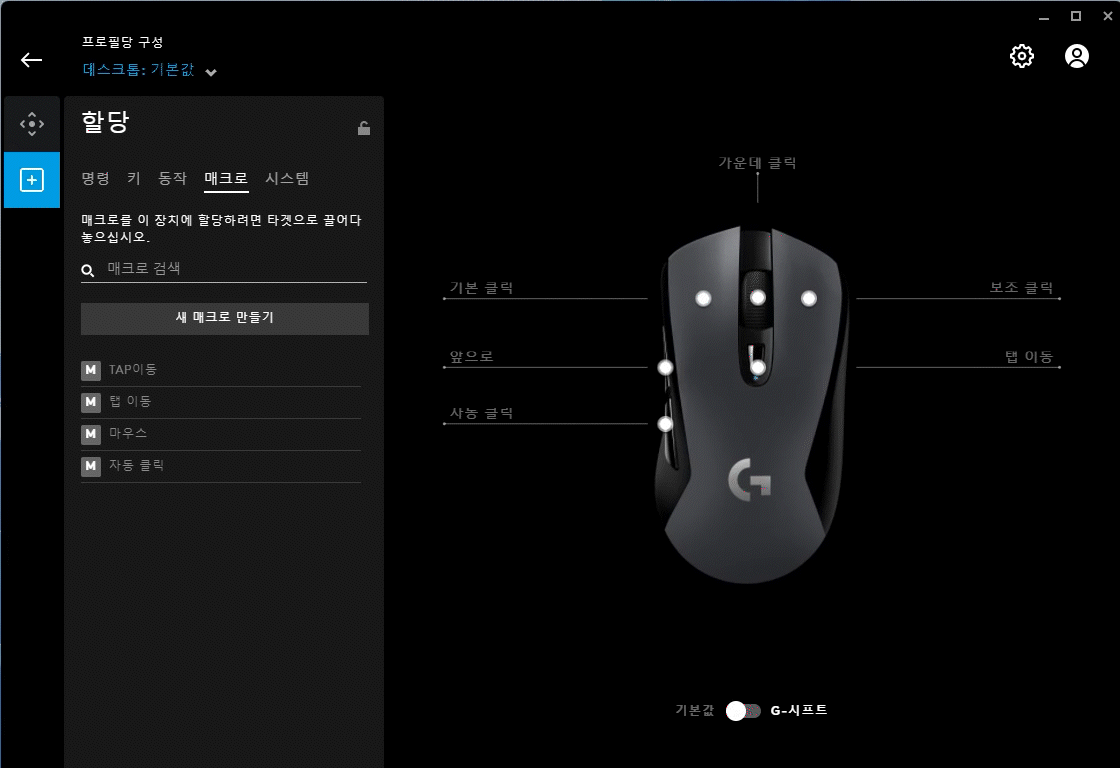Go back with the left arrow icon
The height and width of the screenshot is (768, 1120).
(x=31, y=60)
